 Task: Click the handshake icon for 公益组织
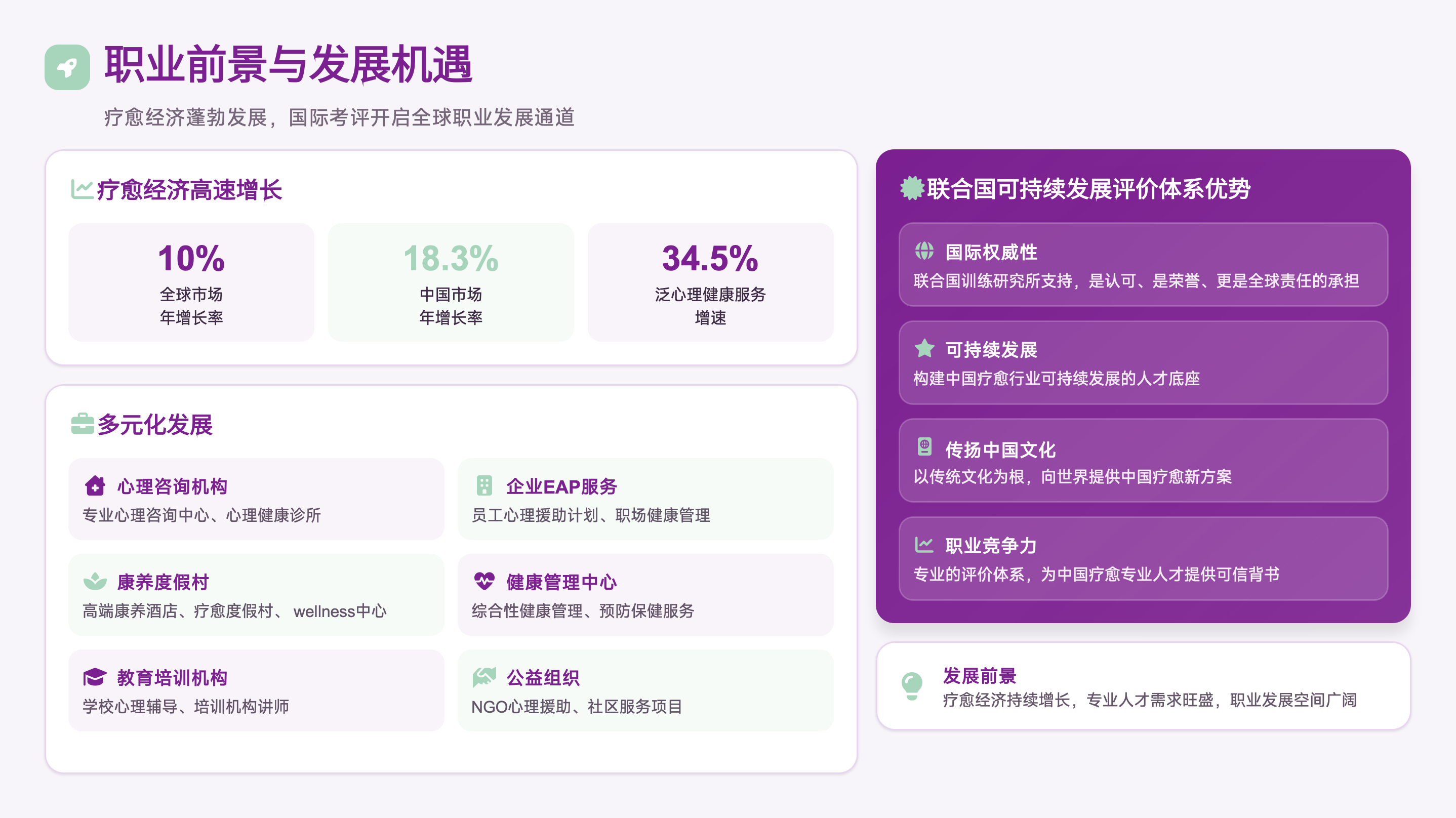484,676
